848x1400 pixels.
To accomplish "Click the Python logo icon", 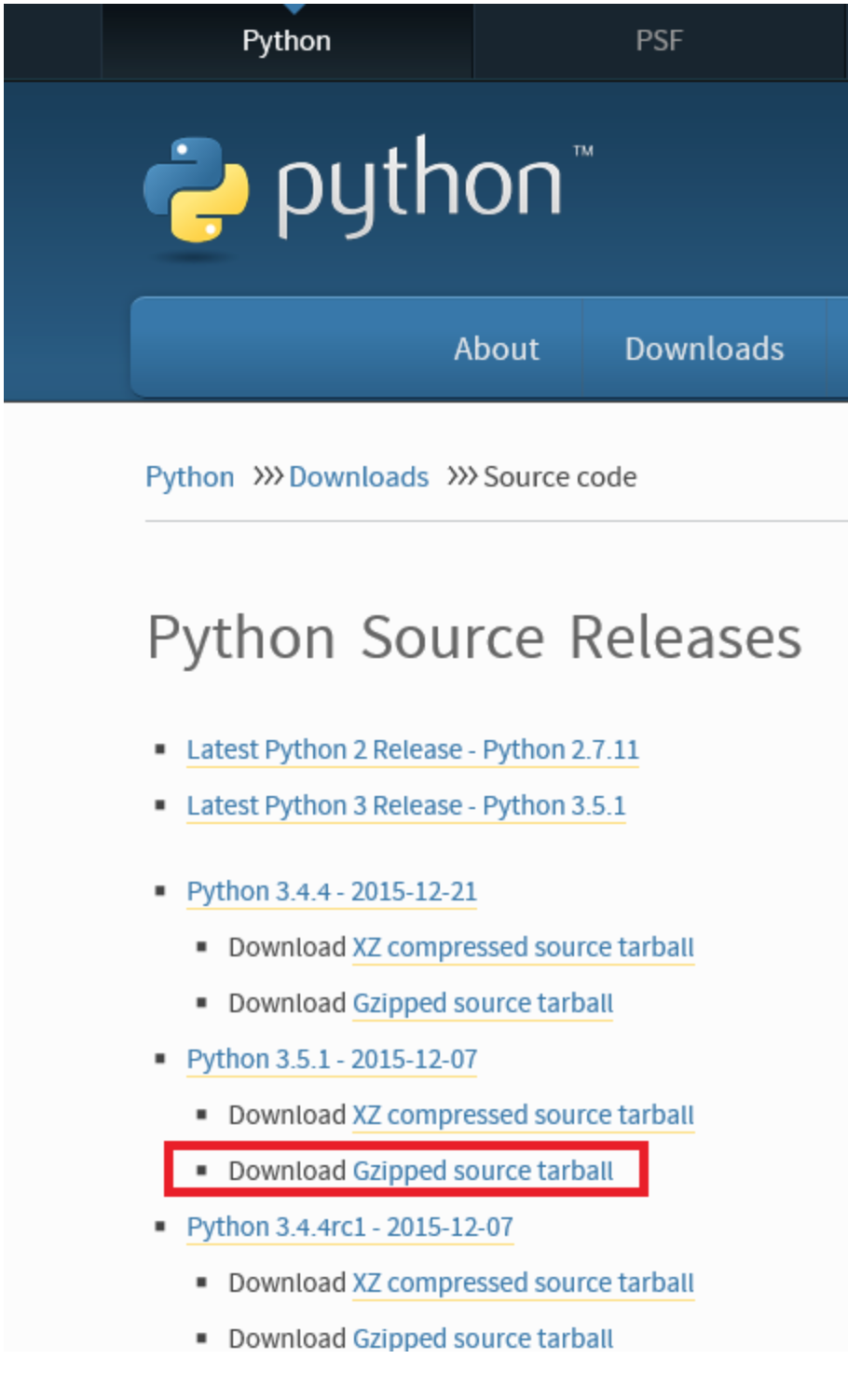I will (196, 189).
